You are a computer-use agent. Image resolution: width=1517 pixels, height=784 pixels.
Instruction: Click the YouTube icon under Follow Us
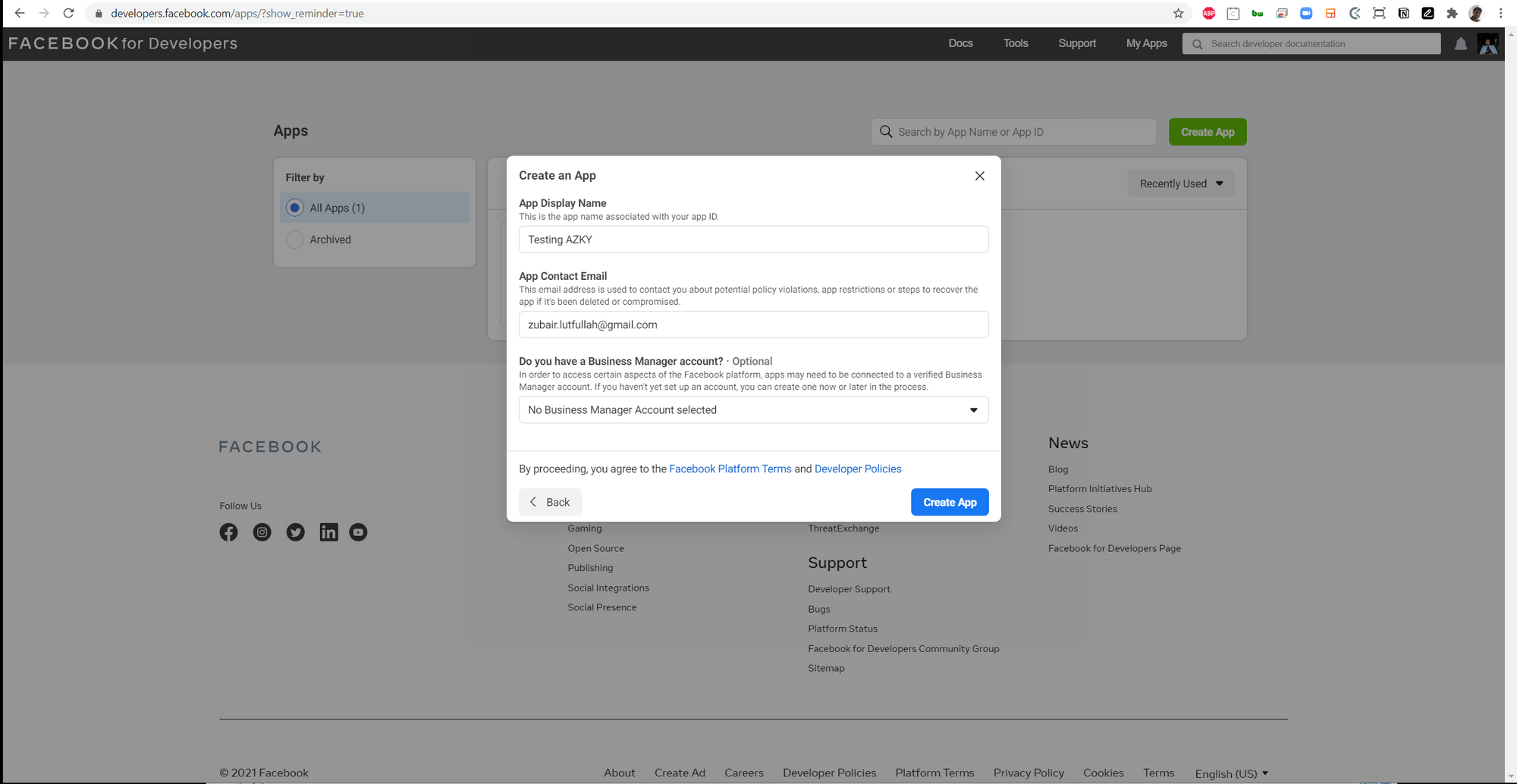coord(358,532)
